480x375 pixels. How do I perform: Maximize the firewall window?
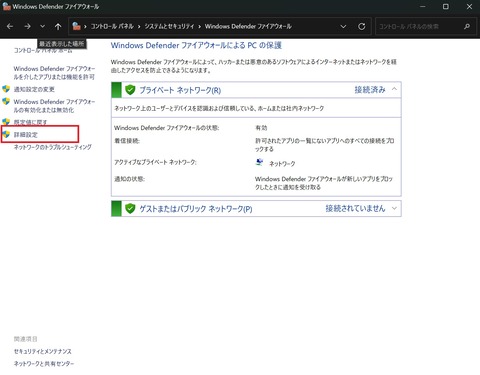(x=446, y=6)
